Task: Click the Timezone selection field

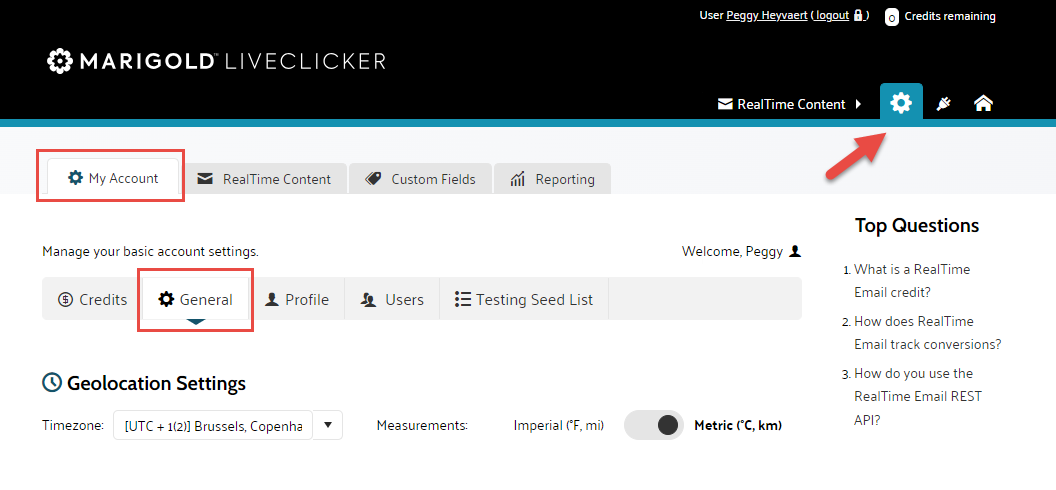Action: [x=213, y=425]
